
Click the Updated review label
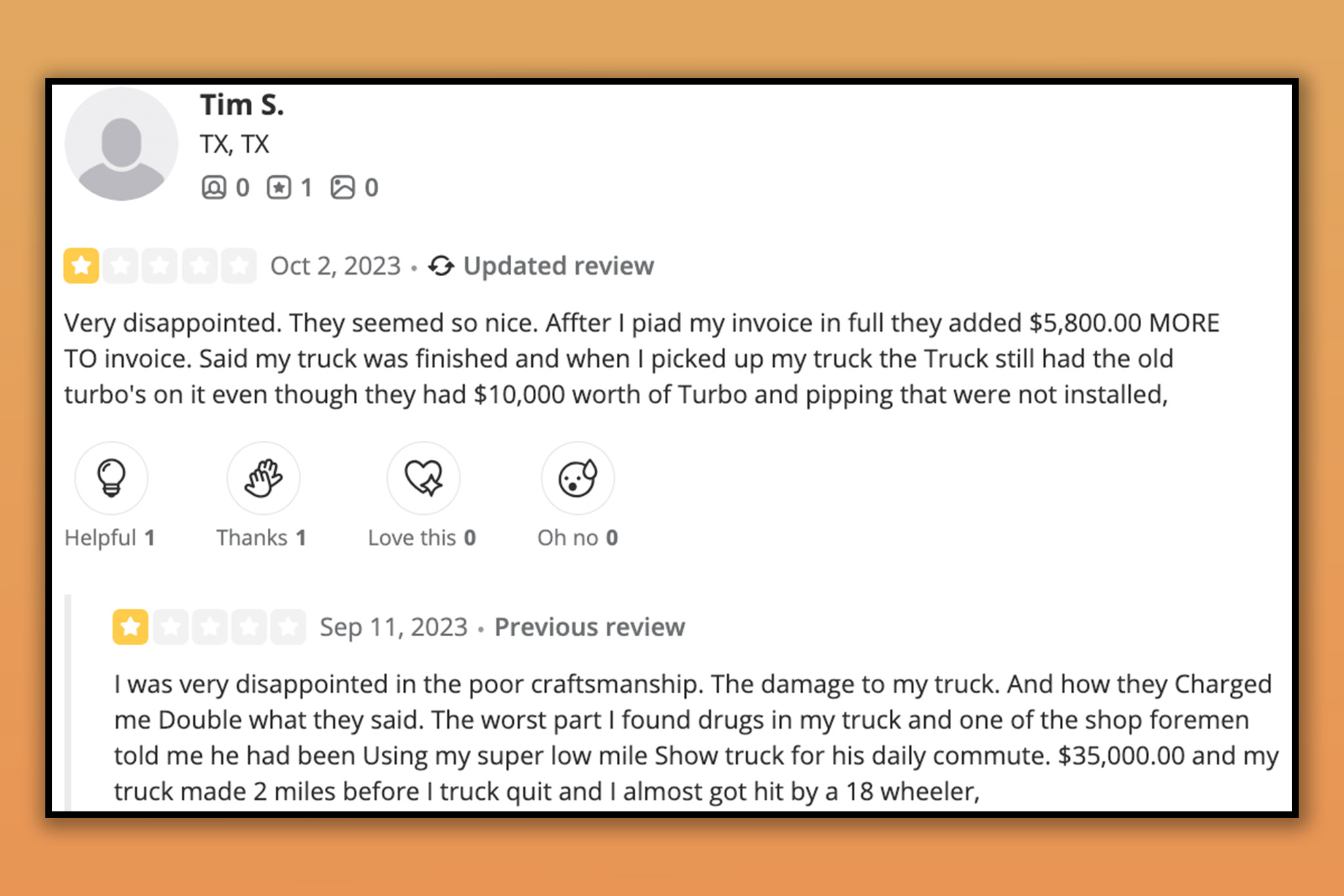[558, 266]
